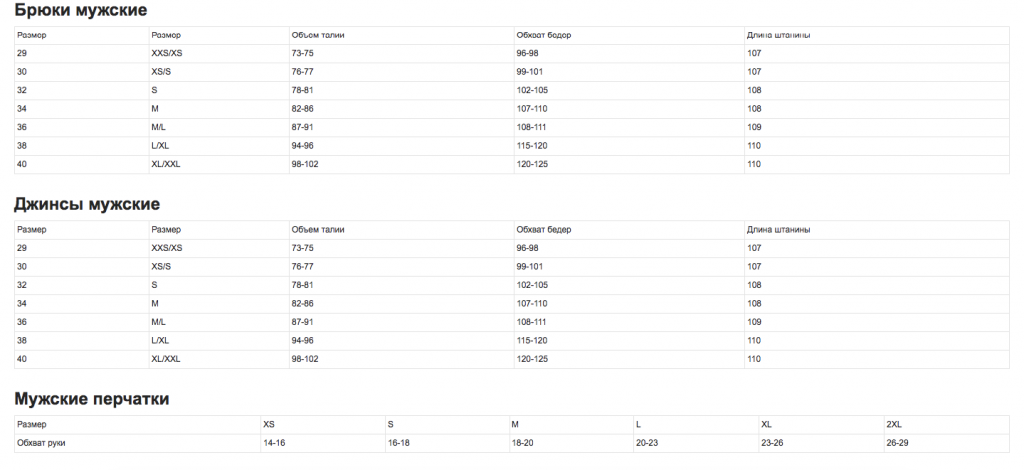
Task: Click Длина штанины header in trousers table
Action: point(779,35)
